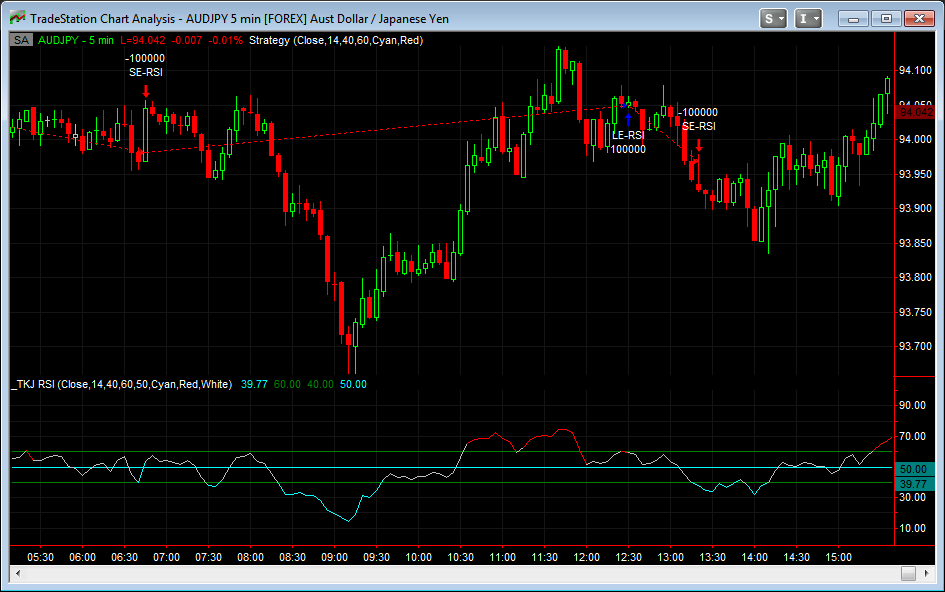
Task: Open the S dropdown button in title bar
Action: pyautogui.click(x=773, y=19)
